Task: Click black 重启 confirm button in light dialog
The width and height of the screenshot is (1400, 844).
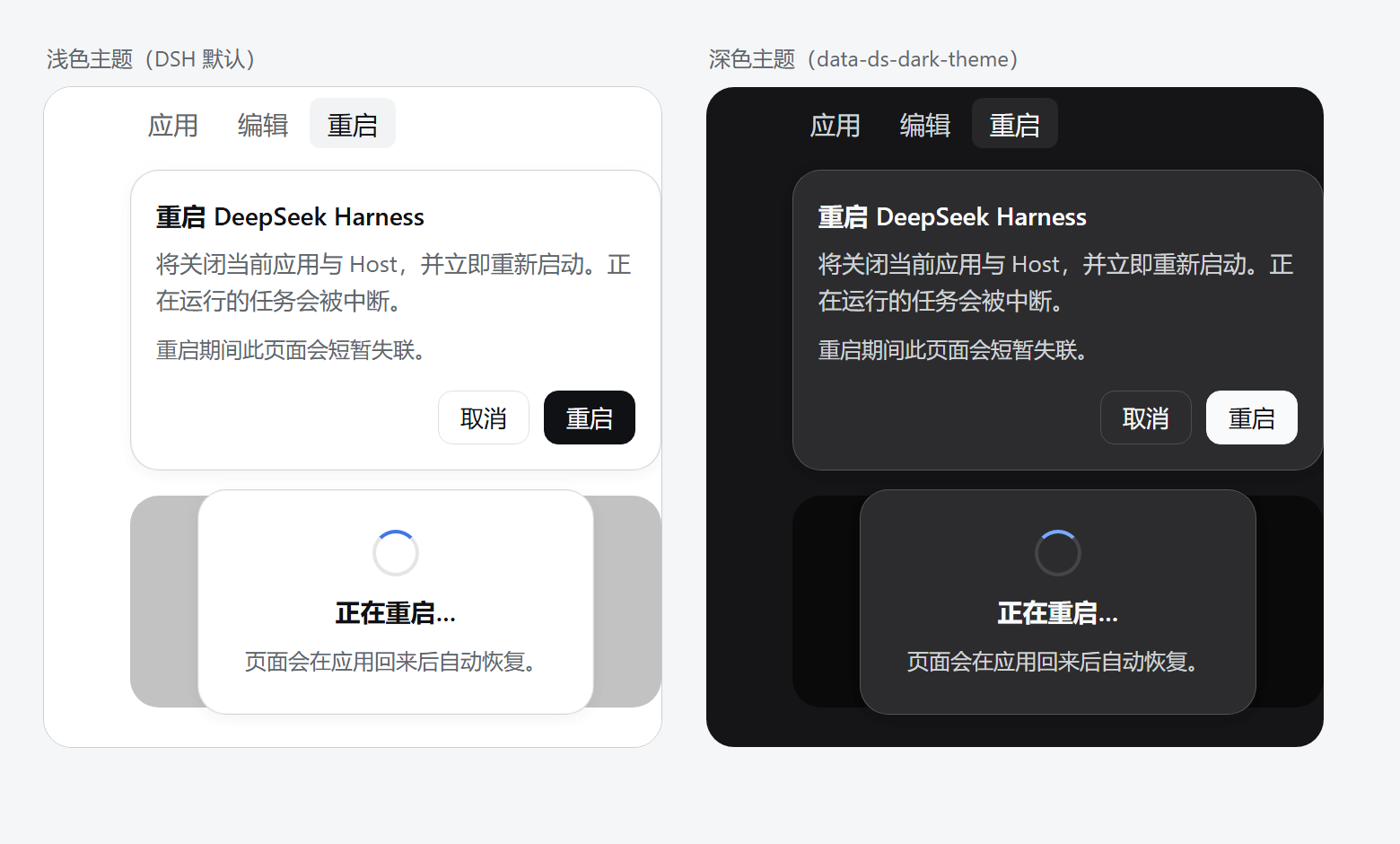Action: pyautogui.click(x=590, y=418)
